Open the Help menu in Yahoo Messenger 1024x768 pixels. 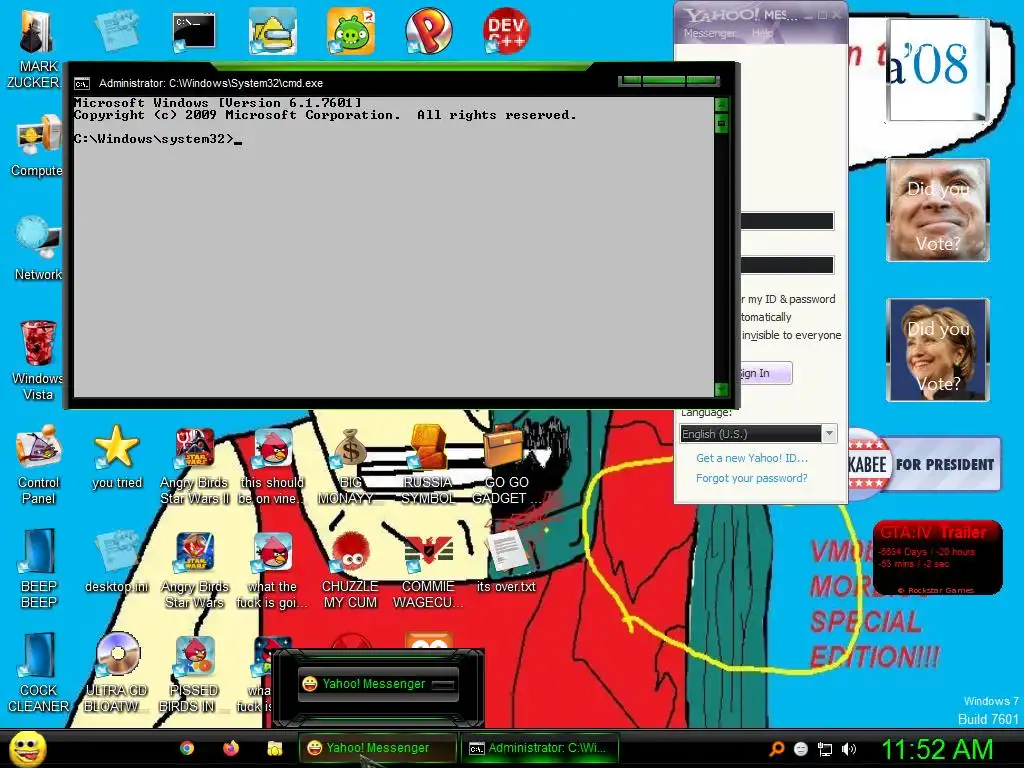(762, 33)
